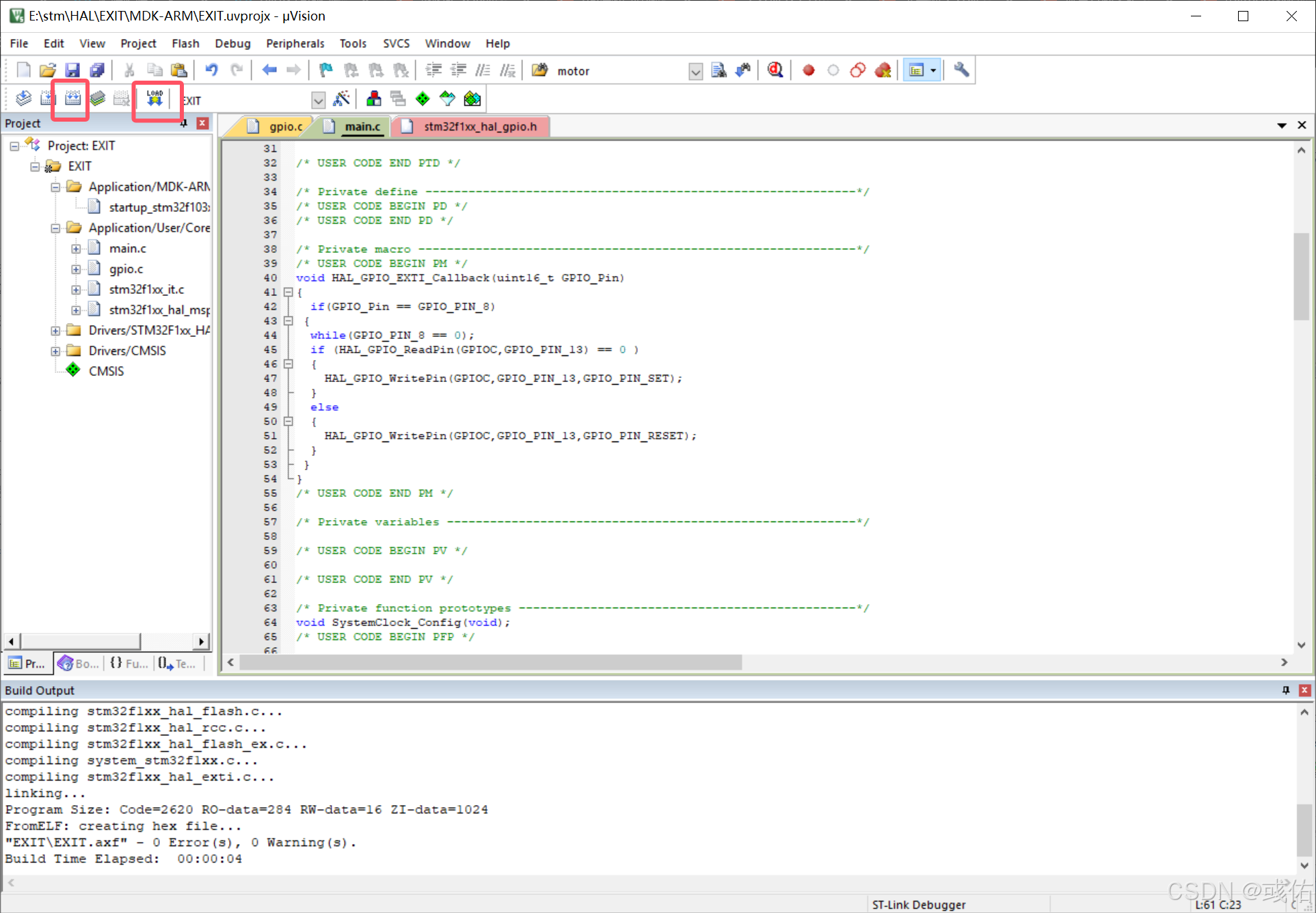Click the Rebuild all target files icon
The width and height of the screenshot is (1316, 913).
[72, 99]
